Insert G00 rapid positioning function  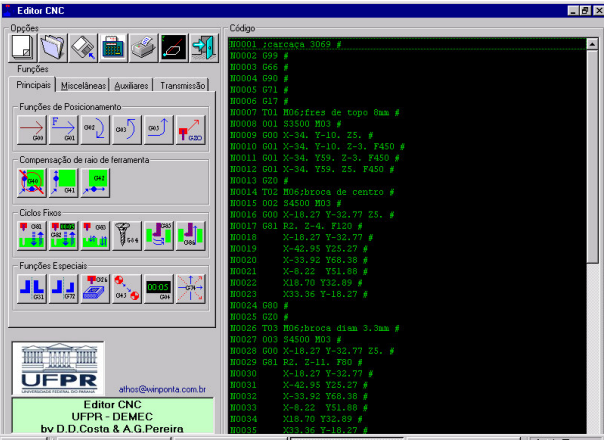[32, 130]
